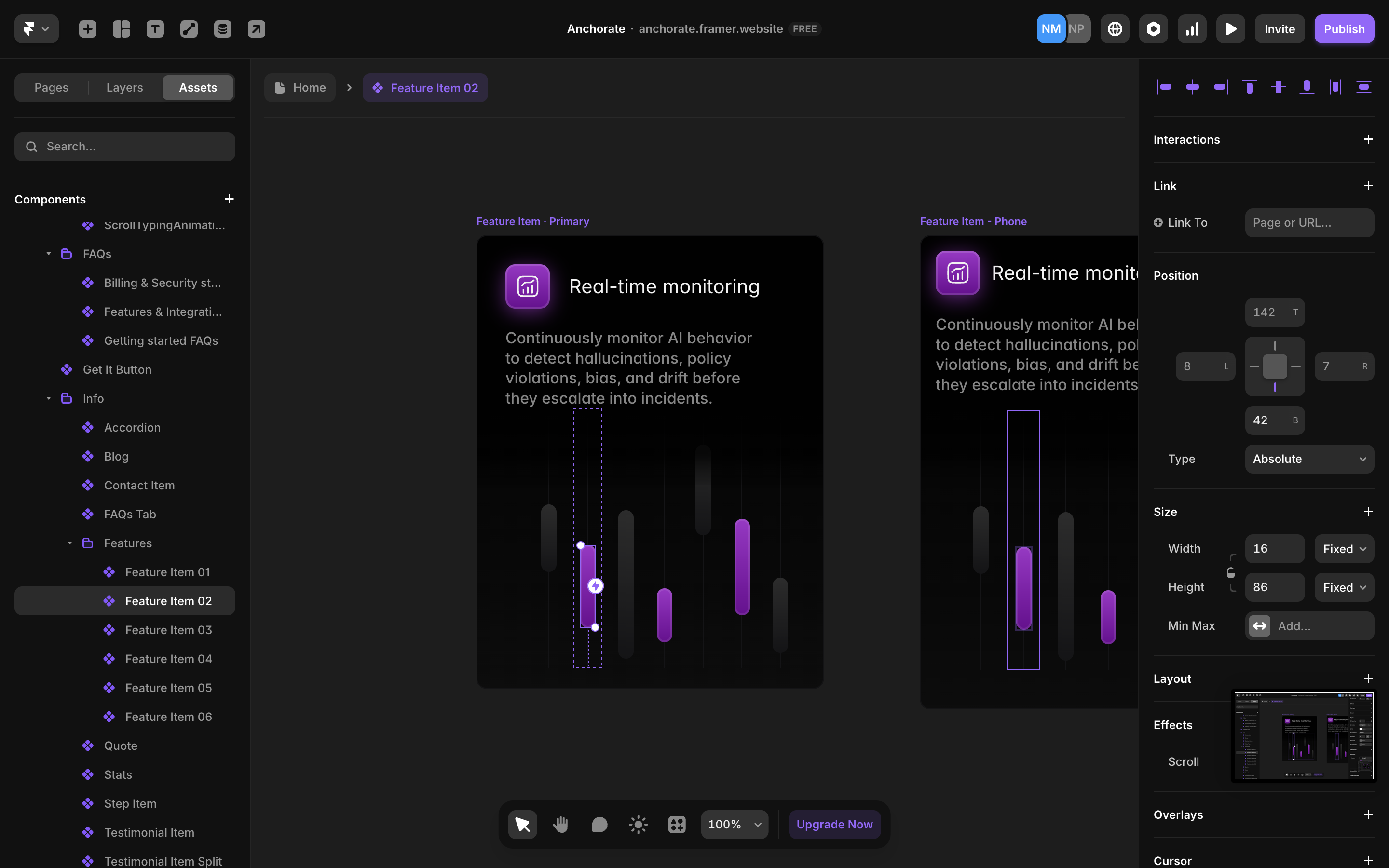
Task: Open the Layout tool in top toolbar
Action: pos(121,29)
